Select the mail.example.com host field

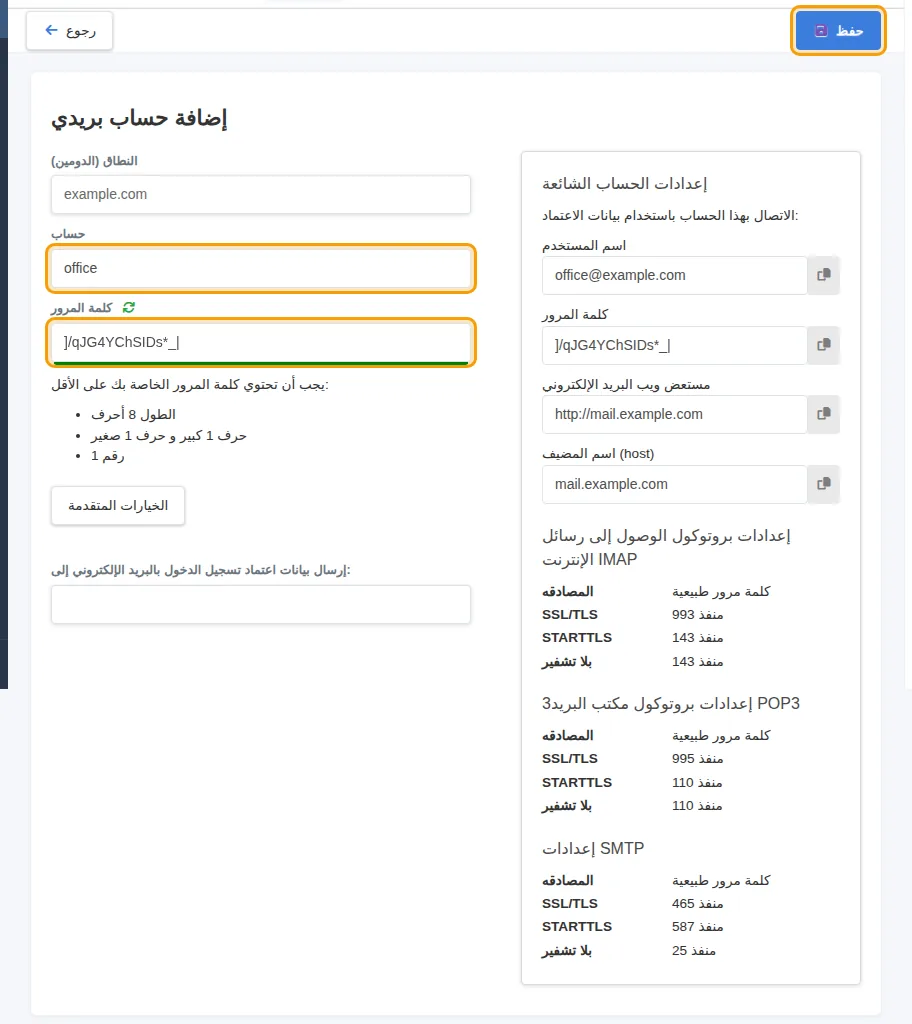point(675,484)
